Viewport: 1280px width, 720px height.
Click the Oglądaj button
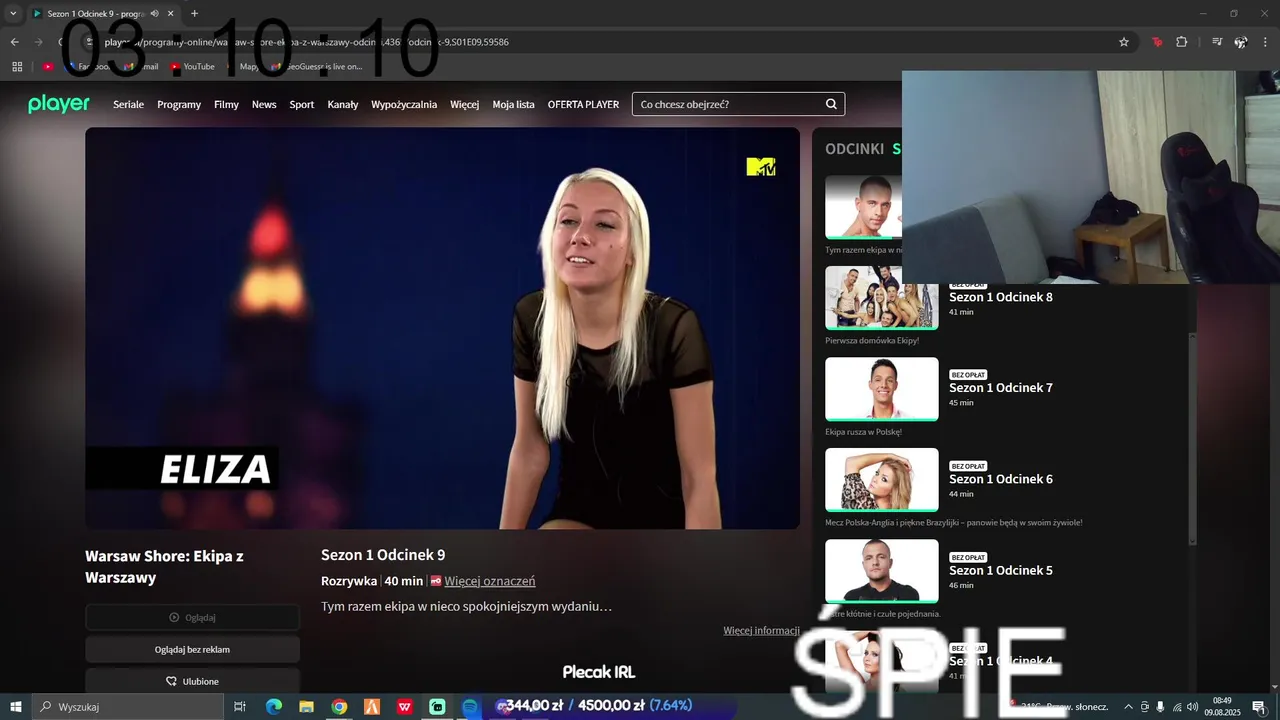(x=192, y=617)
